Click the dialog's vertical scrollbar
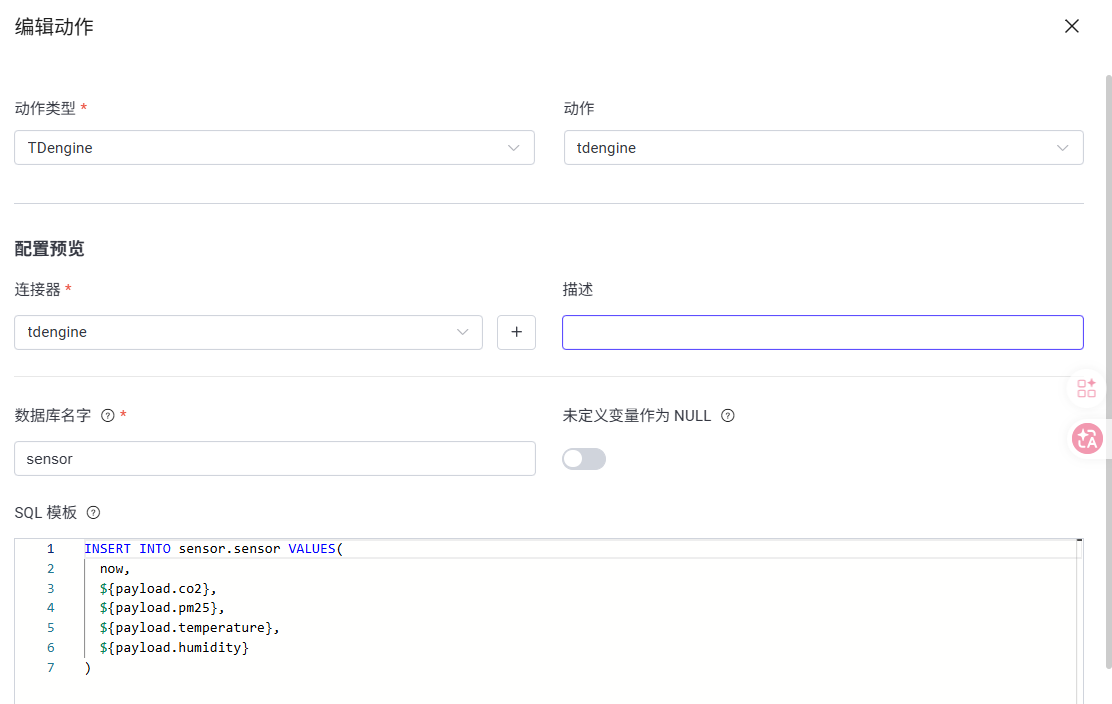The image size is (1112, 704). pyautogui.click(x=1108, y=371)
